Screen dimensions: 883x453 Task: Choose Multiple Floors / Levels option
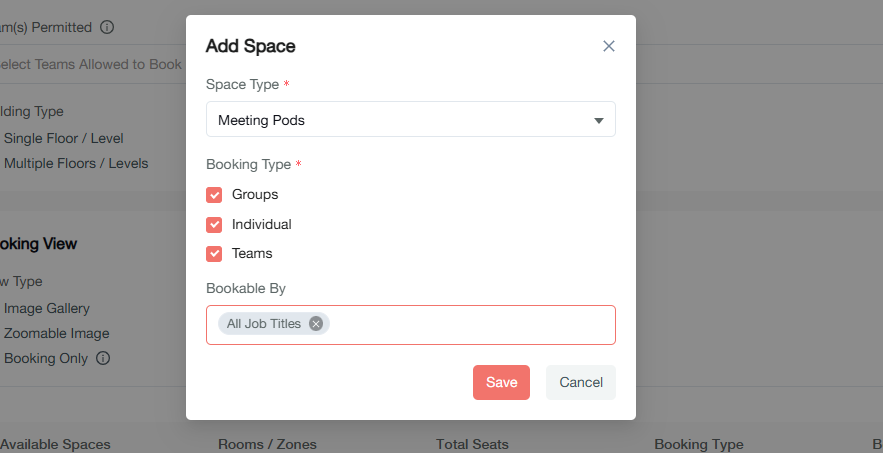click(x=76, y=163)
